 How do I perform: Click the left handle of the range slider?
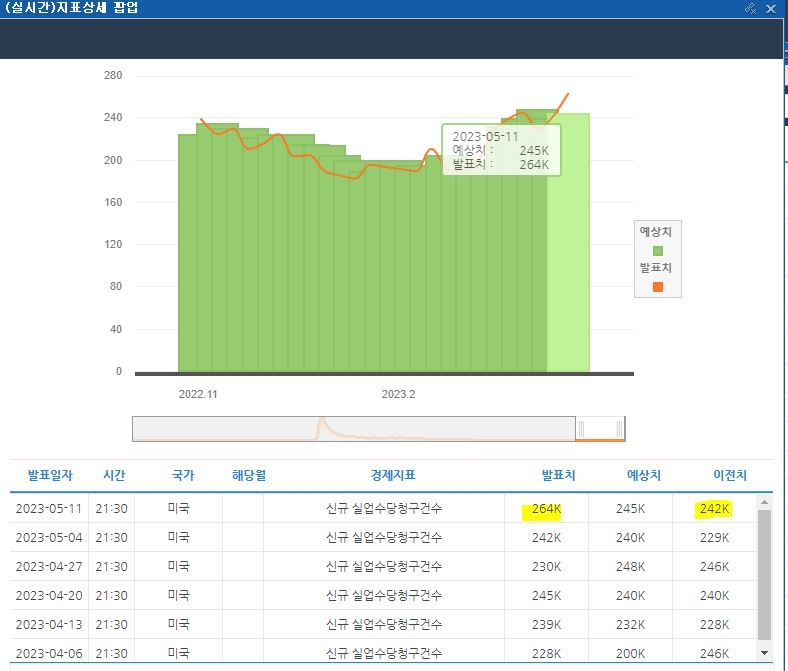pyautogui.click(x=581, y=429)
